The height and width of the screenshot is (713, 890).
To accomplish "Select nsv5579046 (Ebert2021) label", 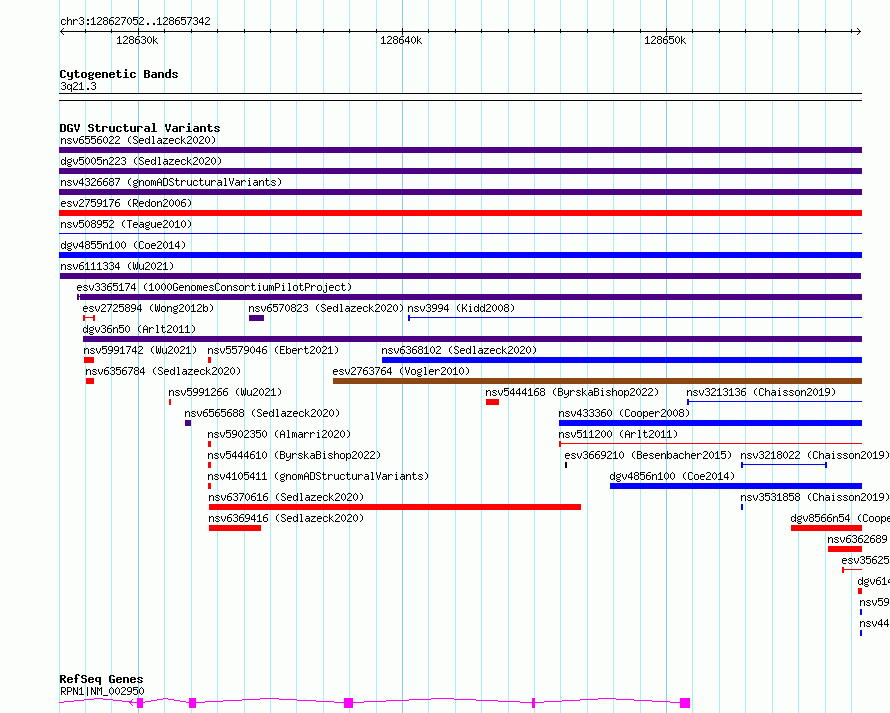I will (273, 350).
